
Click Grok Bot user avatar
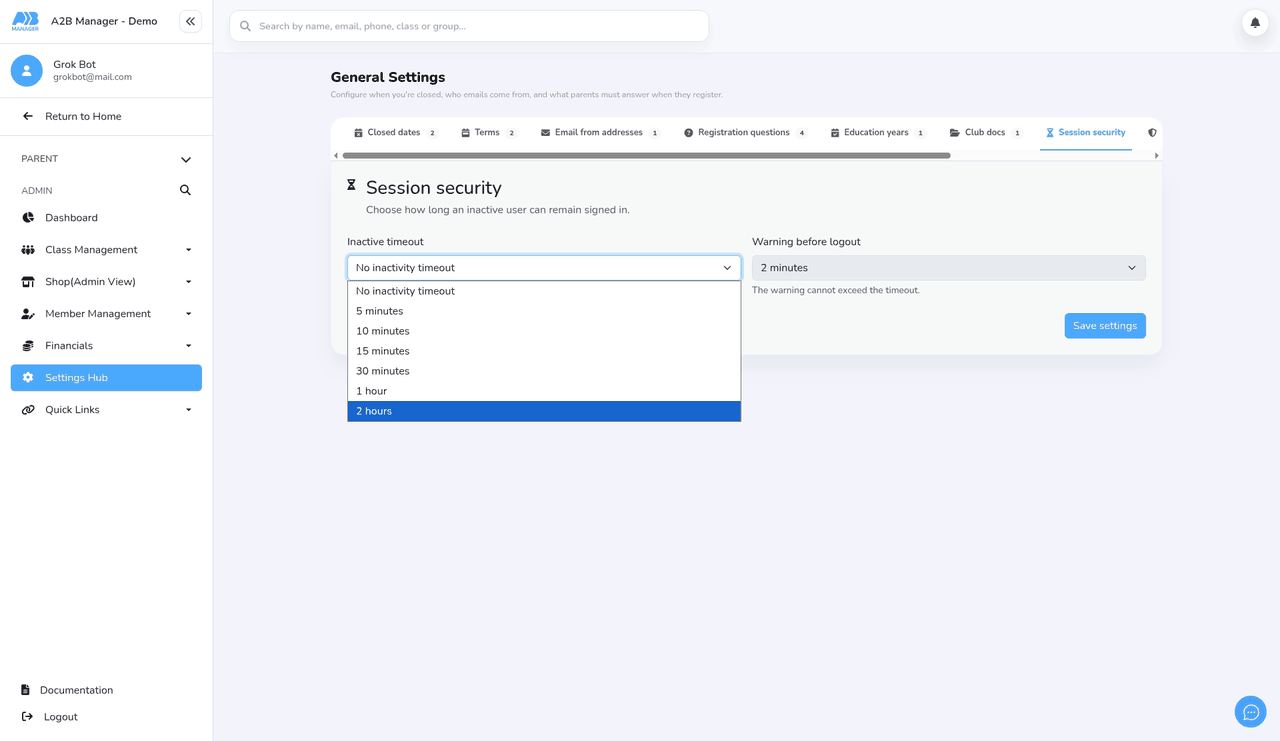pyautogui.click(x=27, y=70)
